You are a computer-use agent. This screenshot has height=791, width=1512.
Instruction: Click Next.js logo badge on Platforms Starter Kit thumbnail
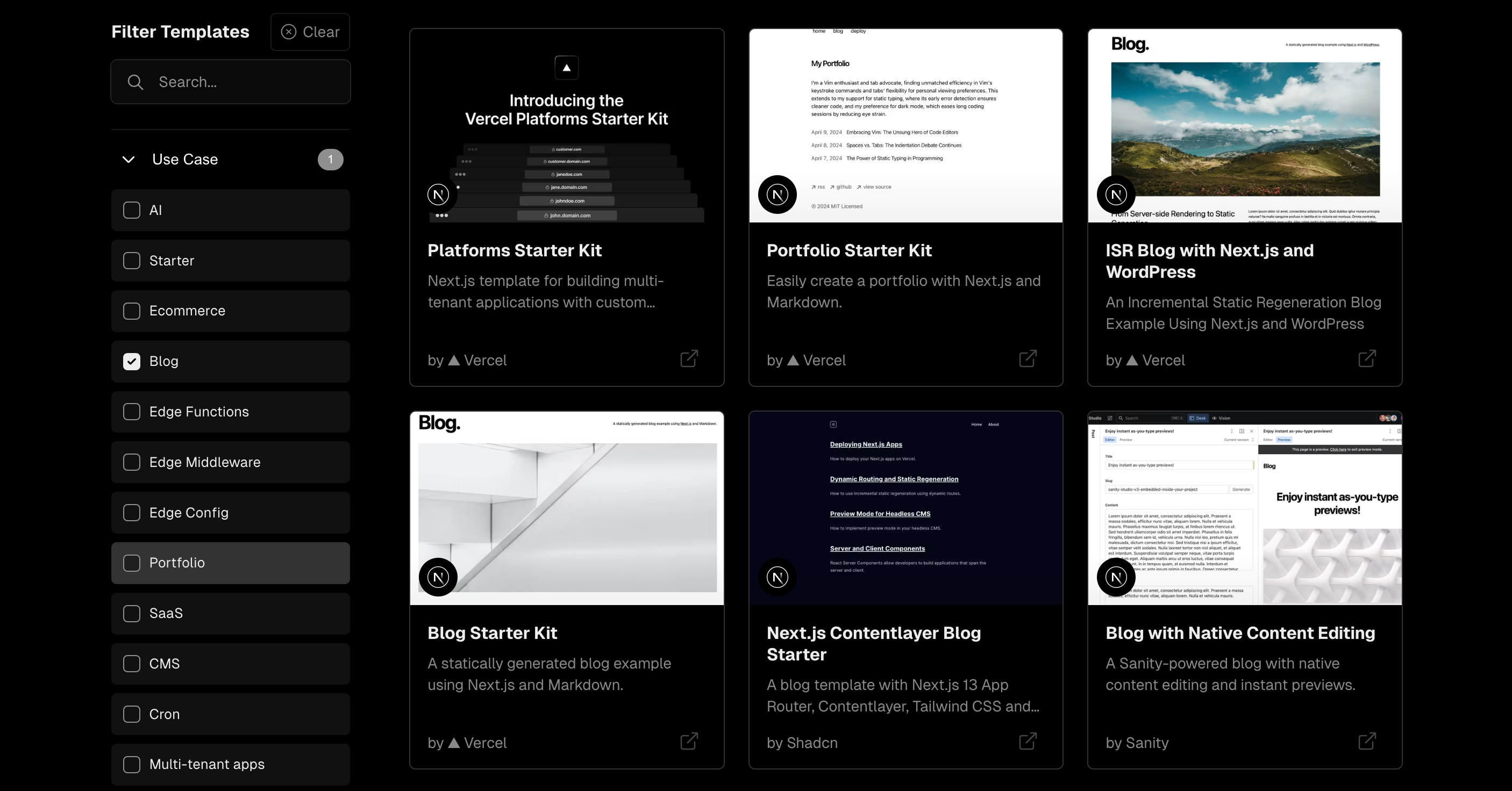click(438, 194)
